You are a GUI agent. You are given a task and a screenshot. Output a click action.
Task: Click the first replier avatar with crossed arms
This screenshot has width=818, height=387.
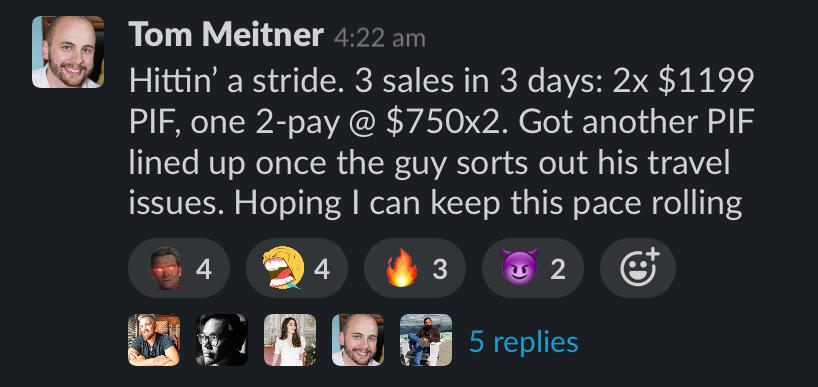click(154, 340)
